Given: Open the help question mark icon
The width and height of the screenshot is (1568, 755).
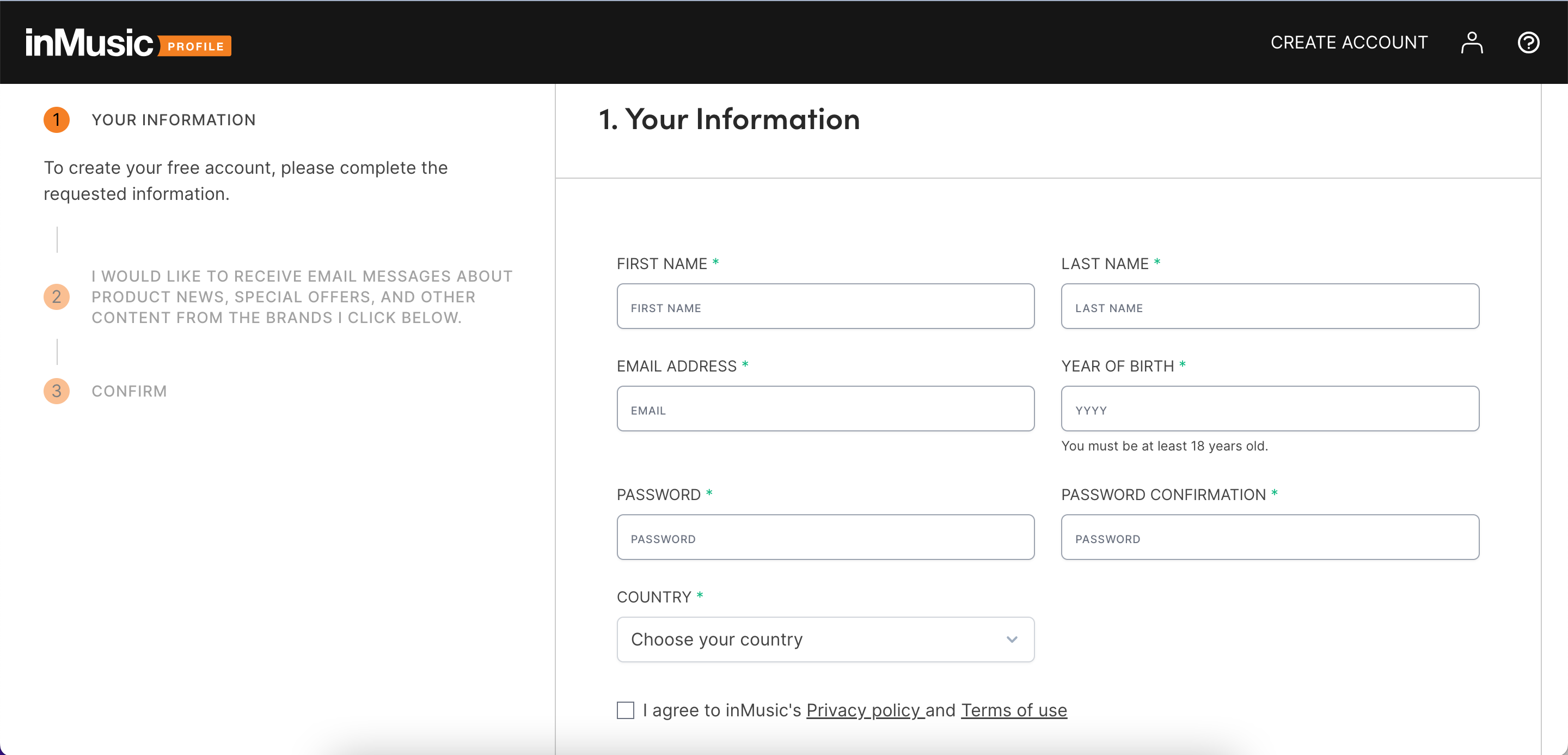Looking at the screenshot, I should click(1528, 42).
